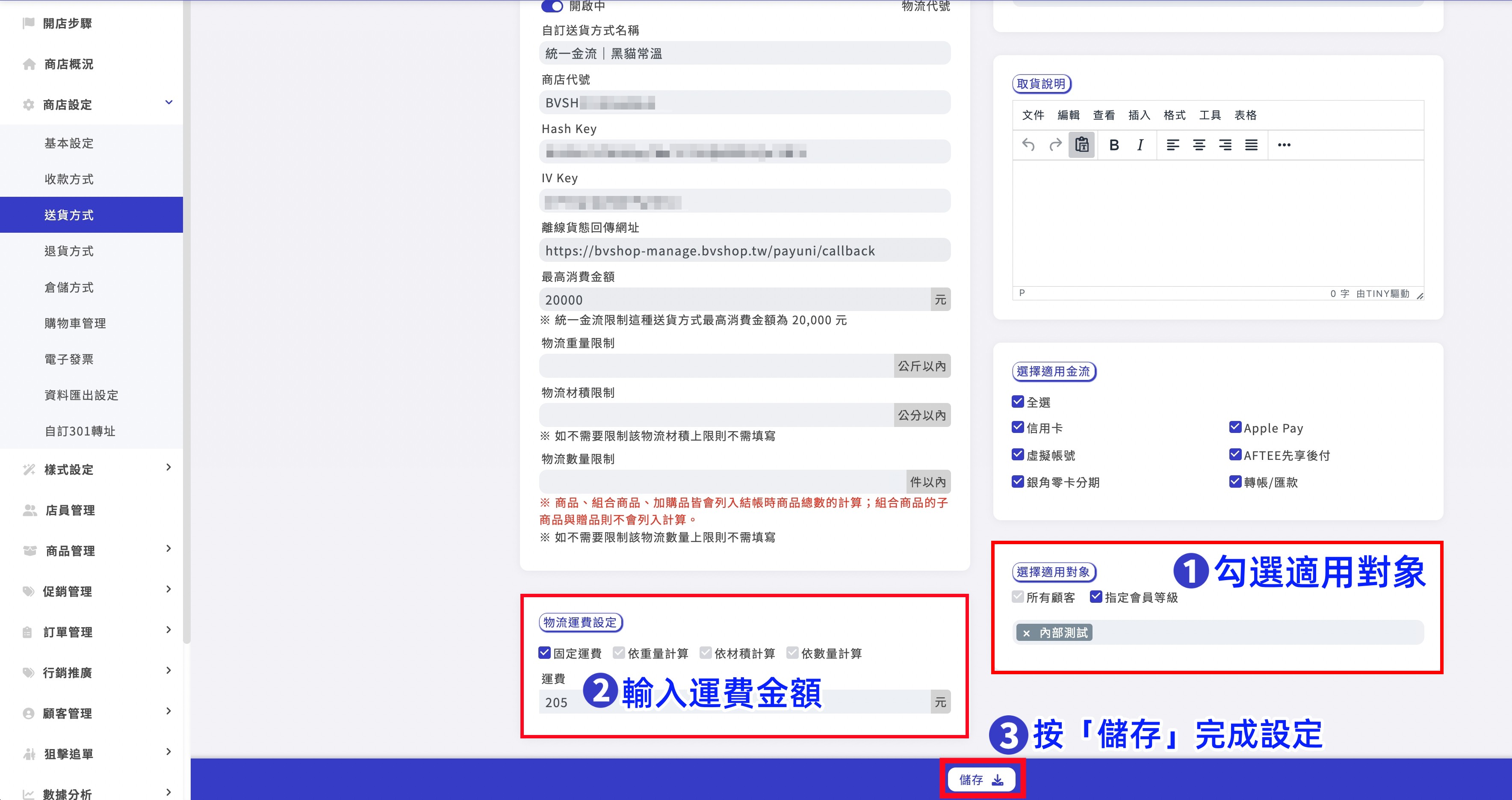Viewport: 1512px width, 800px height.
Task: Click the magic wand icon beside 樣式設定
Action: [29, 469]
